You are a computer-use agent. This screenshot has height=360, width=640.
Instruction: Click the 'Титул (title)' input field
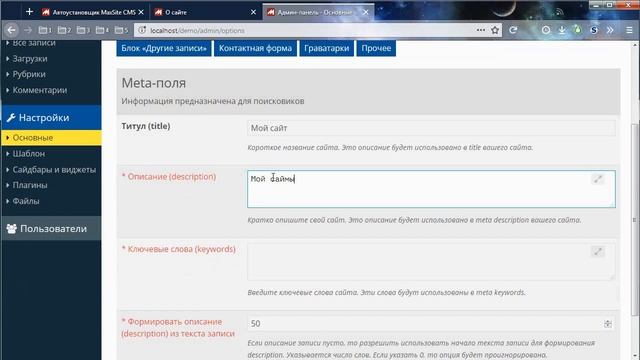pos(431,128)
